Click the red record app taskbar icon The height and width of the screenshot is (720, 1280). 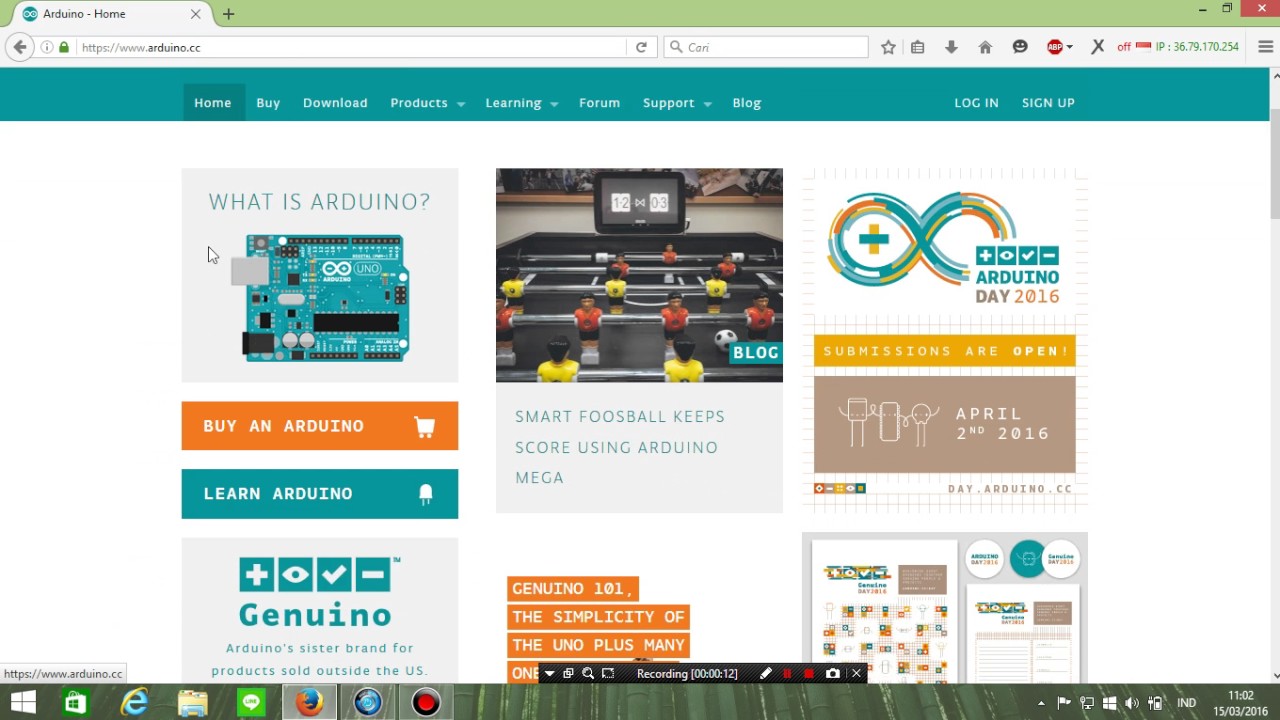tap(426, 703)
